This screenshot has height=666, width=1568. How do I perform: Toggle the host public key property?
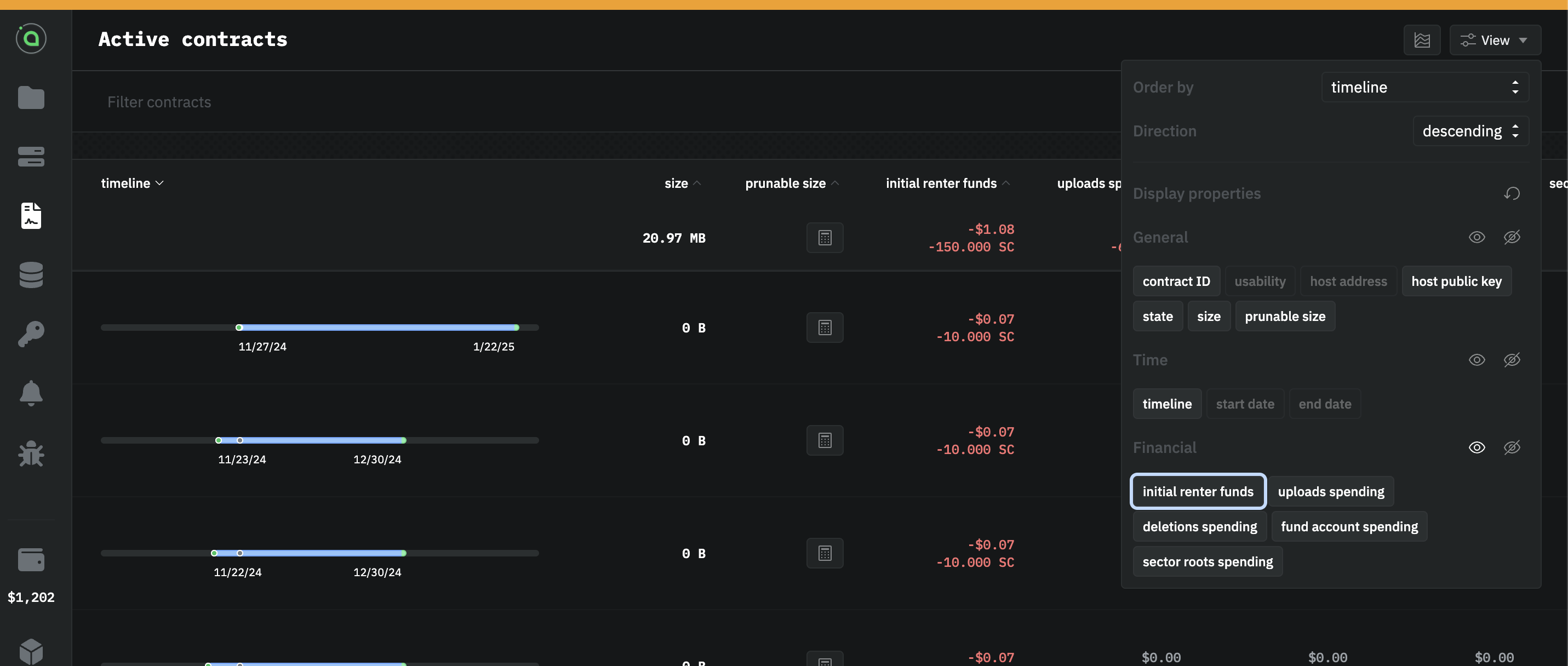1457,282
